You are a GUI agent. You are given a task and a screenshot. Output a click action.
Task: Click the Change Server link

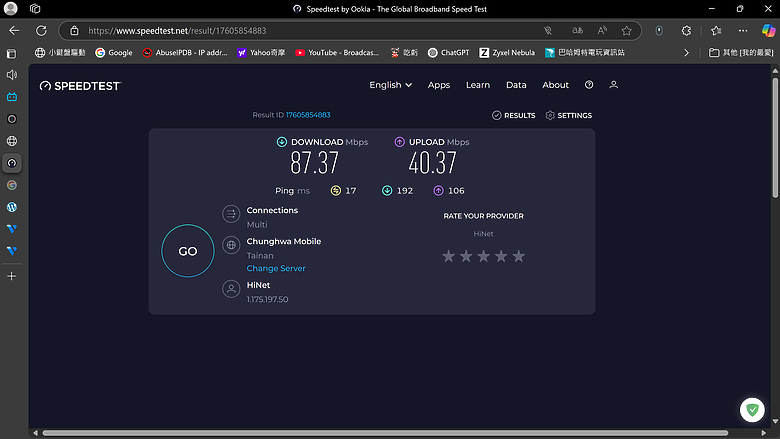(276, 268)
